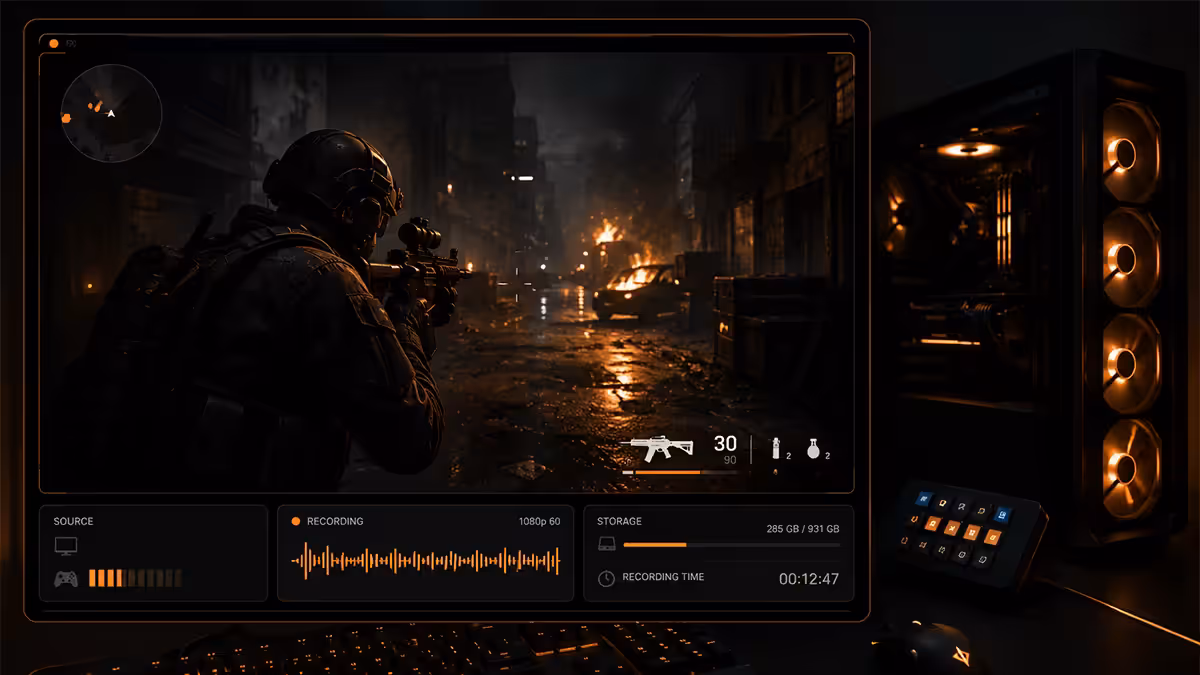The width and height of the screenshot is (1200, 675).
Task: Click the monitor icon under SOURCE
Action: (x=66, y=546)
